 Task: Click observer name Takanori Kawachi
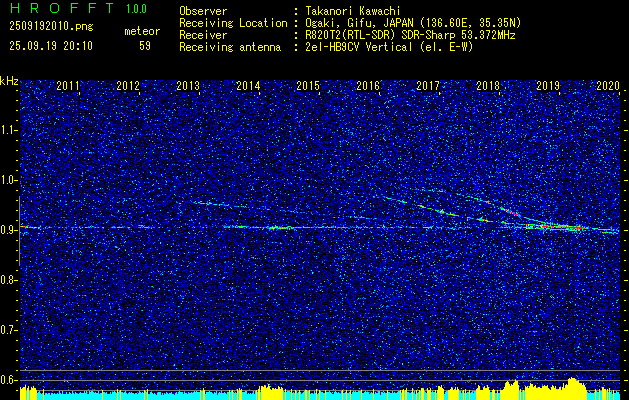click(353, 11)
